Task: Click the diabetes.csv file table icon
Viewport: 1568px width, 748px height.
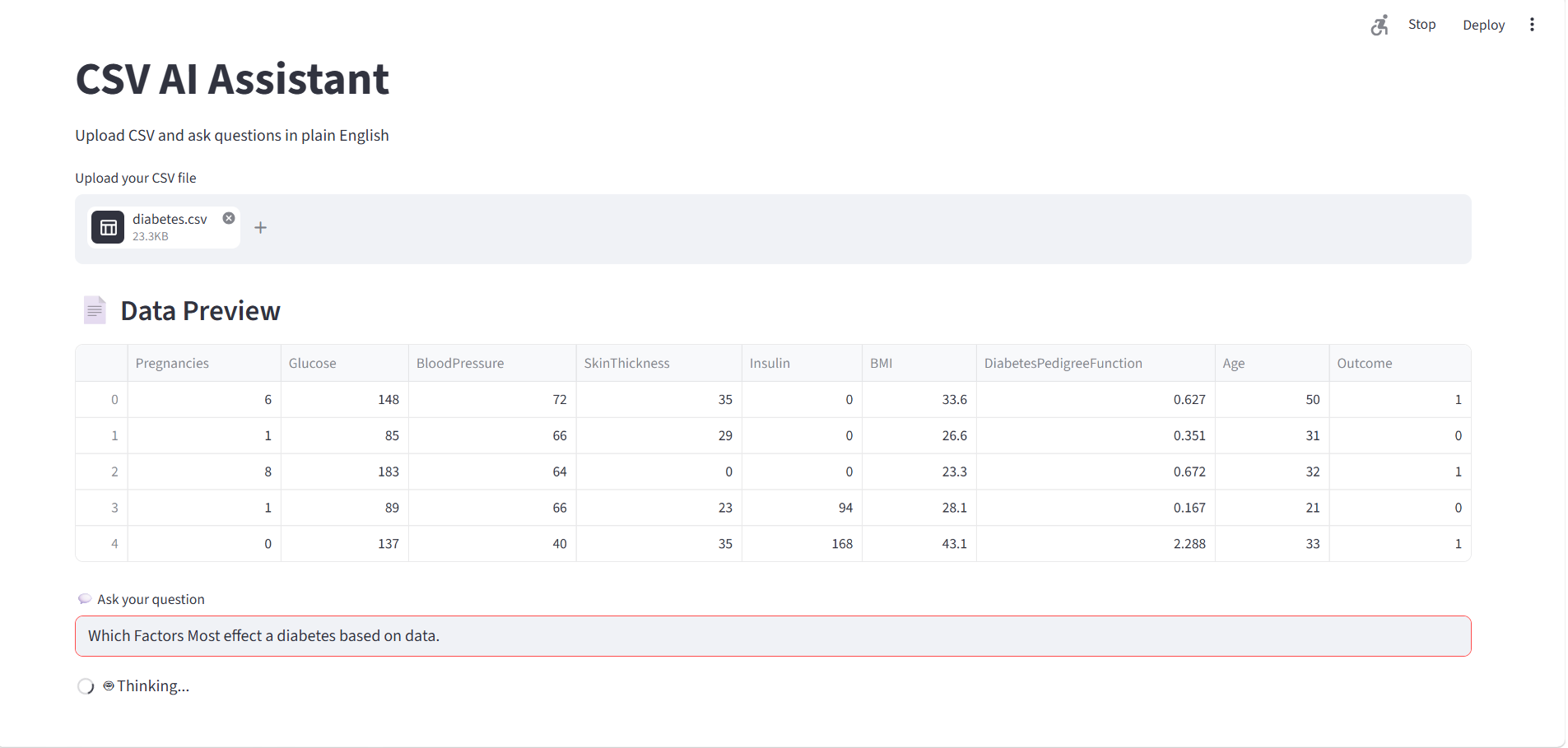Action: coord(108,228)
